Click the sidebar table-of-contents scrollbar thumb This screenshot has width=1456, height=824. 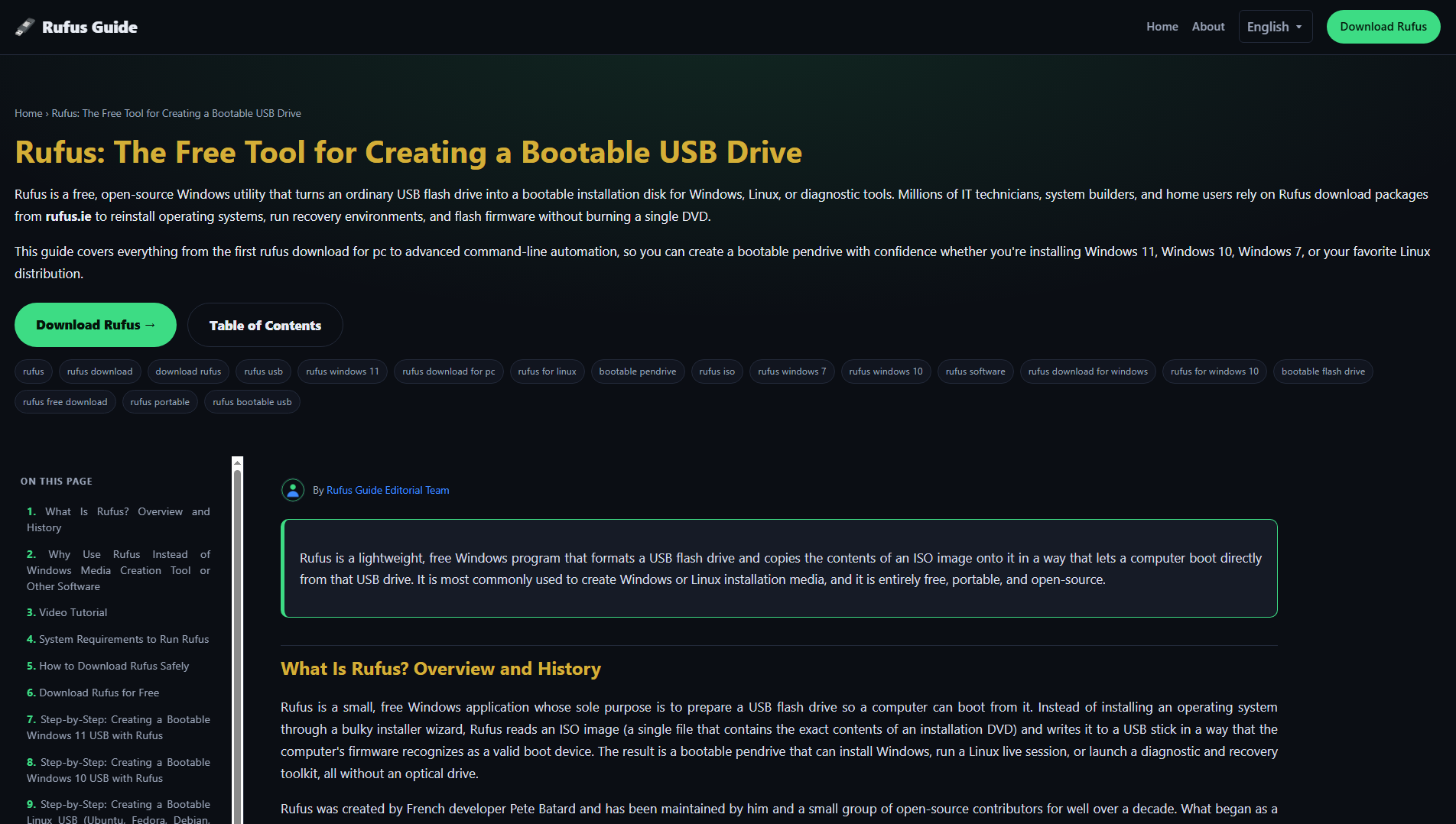pyautogui.click(x=238, y=646)
